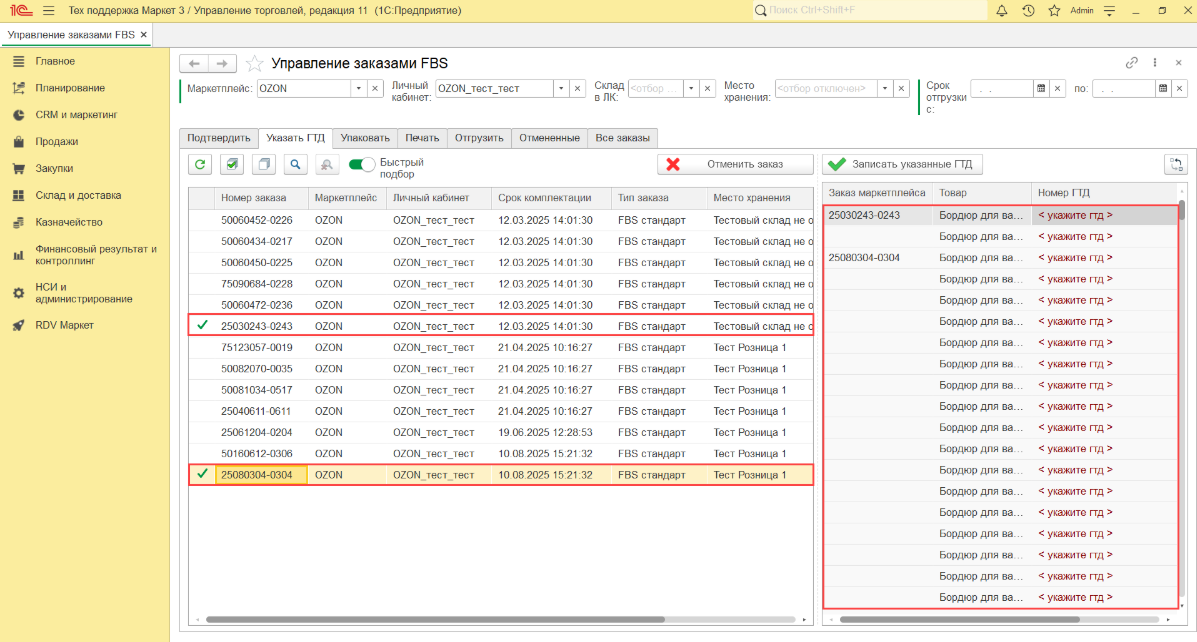1197x642 pixels.
Task: Click Записать указанные ГТД button
Action: coord(903,165)
